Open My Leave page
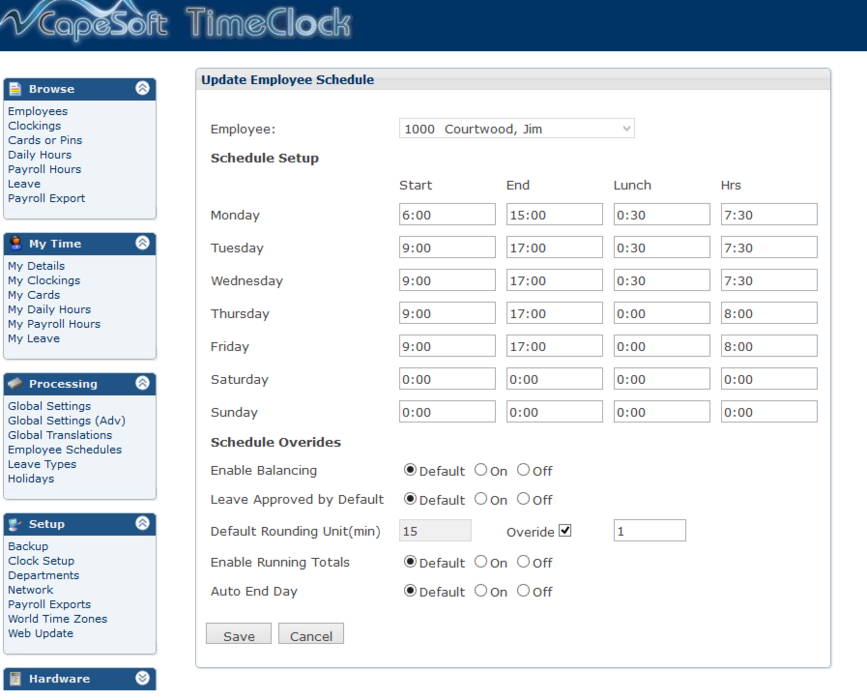The height and width of the screenshot is (700, 867). (34, 338)
